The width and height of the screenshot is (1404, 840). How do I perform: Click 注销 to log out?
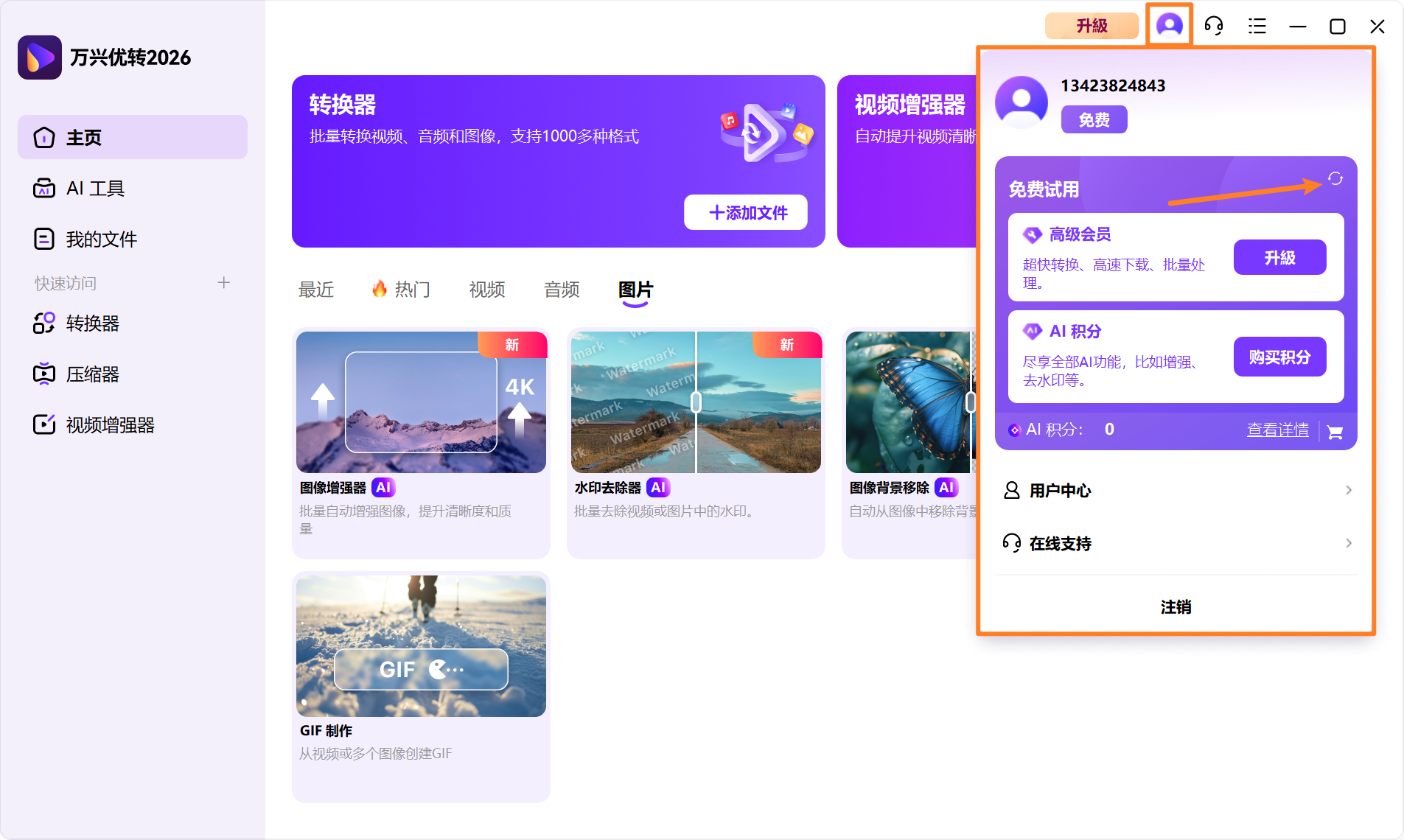click(1175, 607)
